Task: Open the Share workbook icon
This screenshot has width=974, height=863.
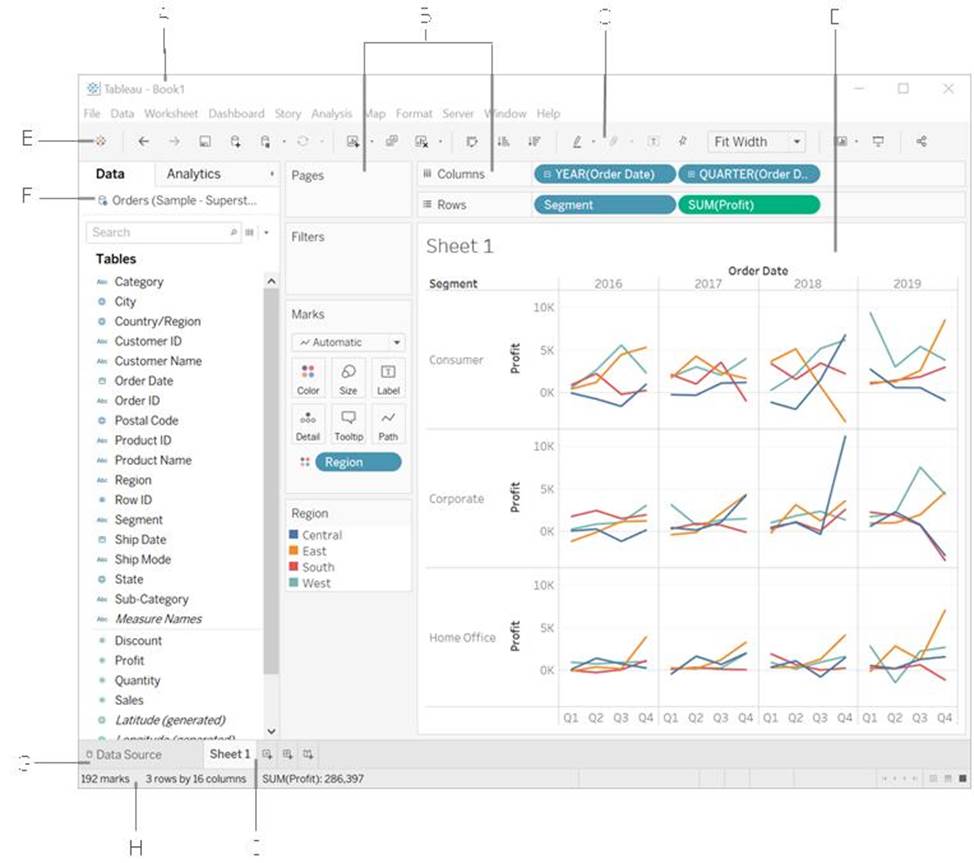Action: coord(921,142)
